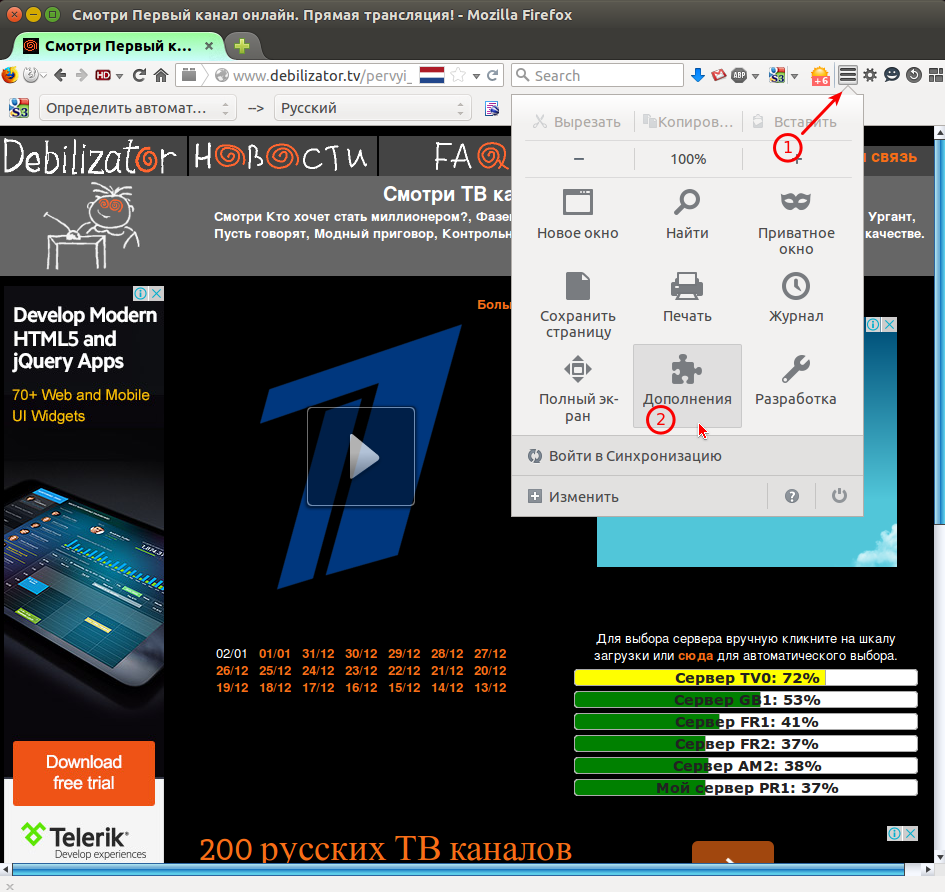Zoom out with the minus button

pyautogui.click(x=579, y=159)
